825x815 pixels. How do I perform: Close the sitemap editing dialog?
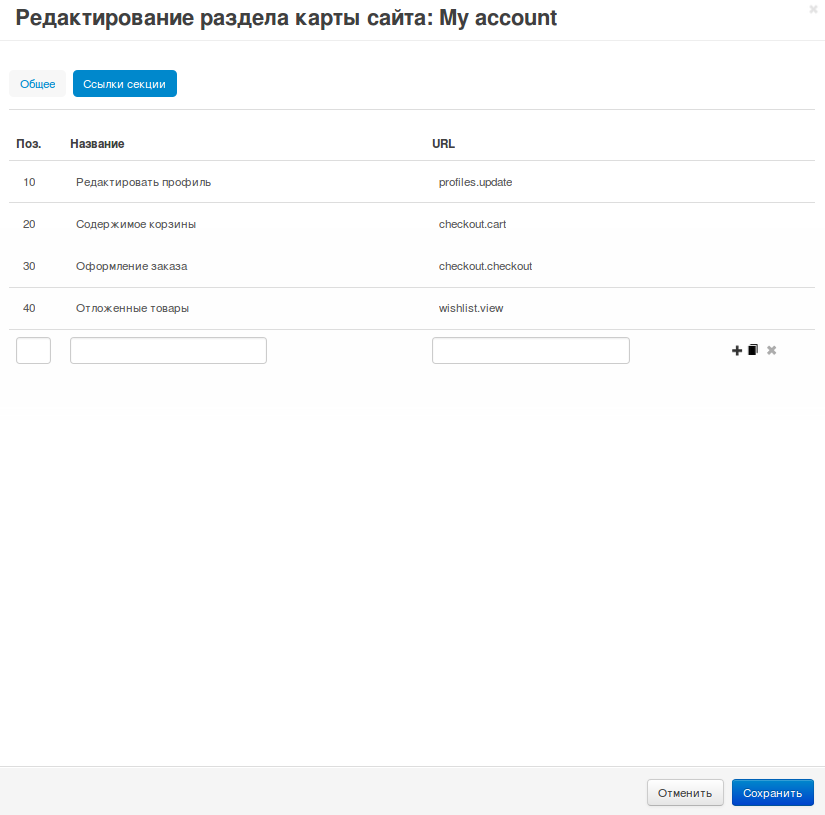point(812,10)
